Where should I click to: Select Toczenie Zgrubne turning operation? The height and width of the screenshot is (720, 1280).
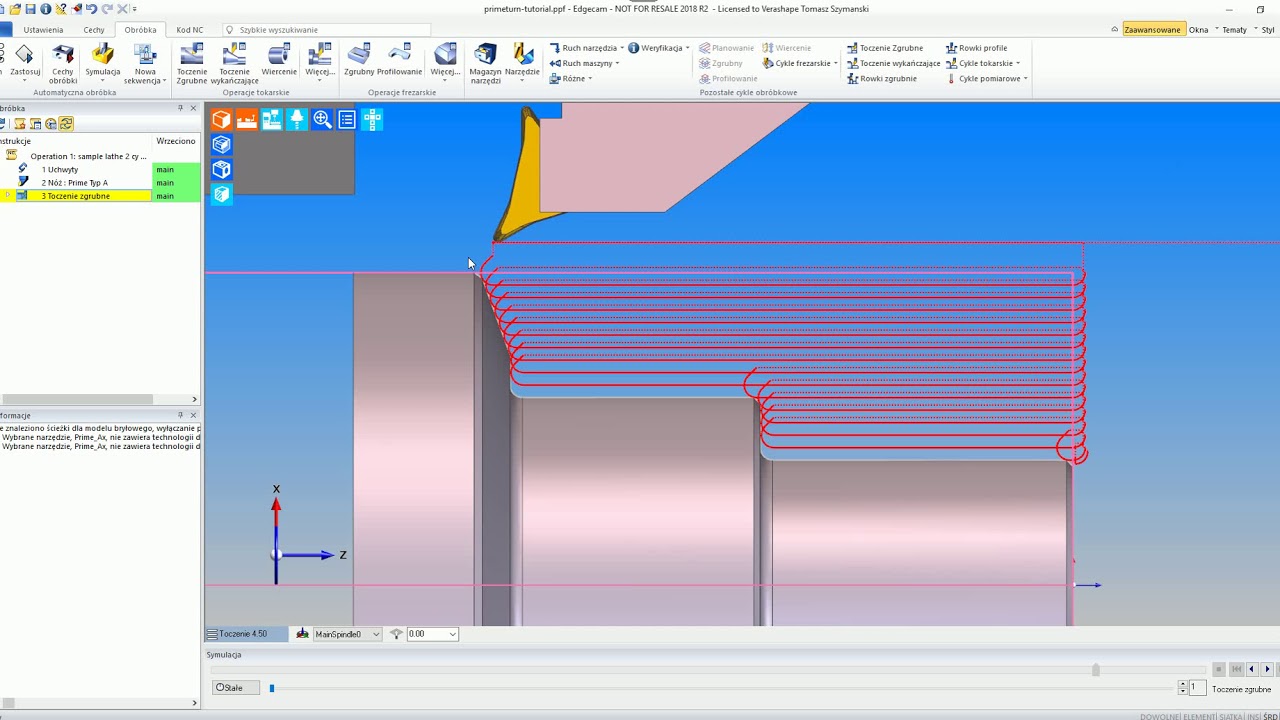coord(192,63)
